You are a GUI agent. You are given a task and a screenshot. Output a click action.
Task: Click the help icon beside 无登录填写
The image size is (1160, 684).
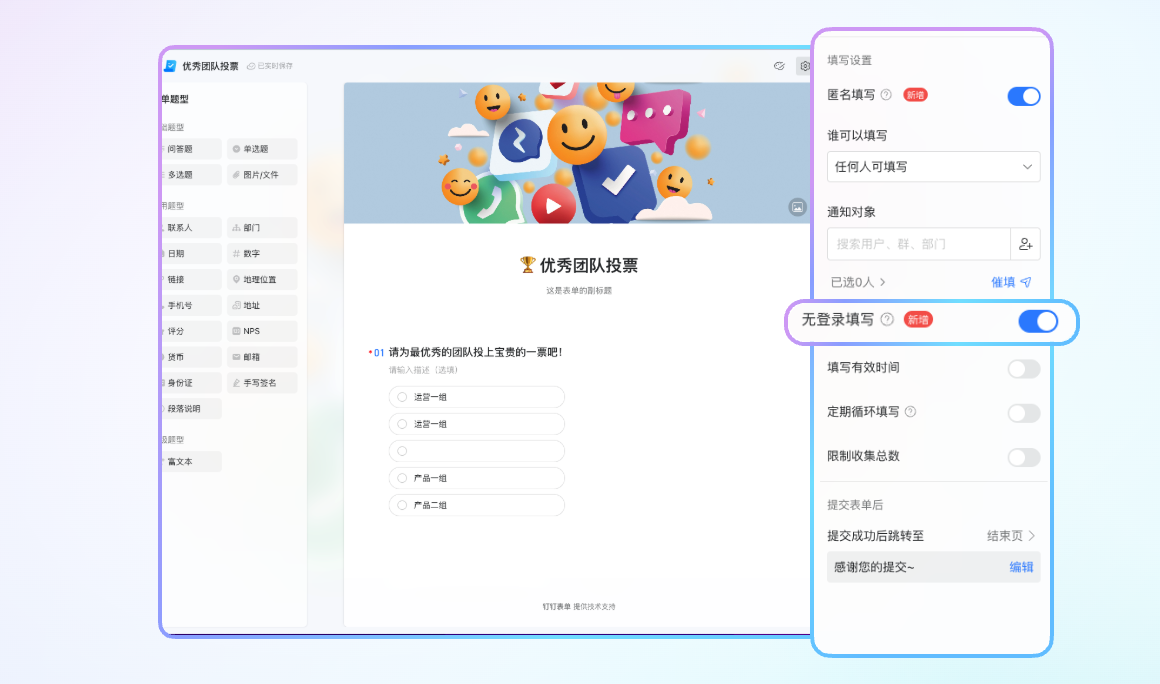pos(887,320)
